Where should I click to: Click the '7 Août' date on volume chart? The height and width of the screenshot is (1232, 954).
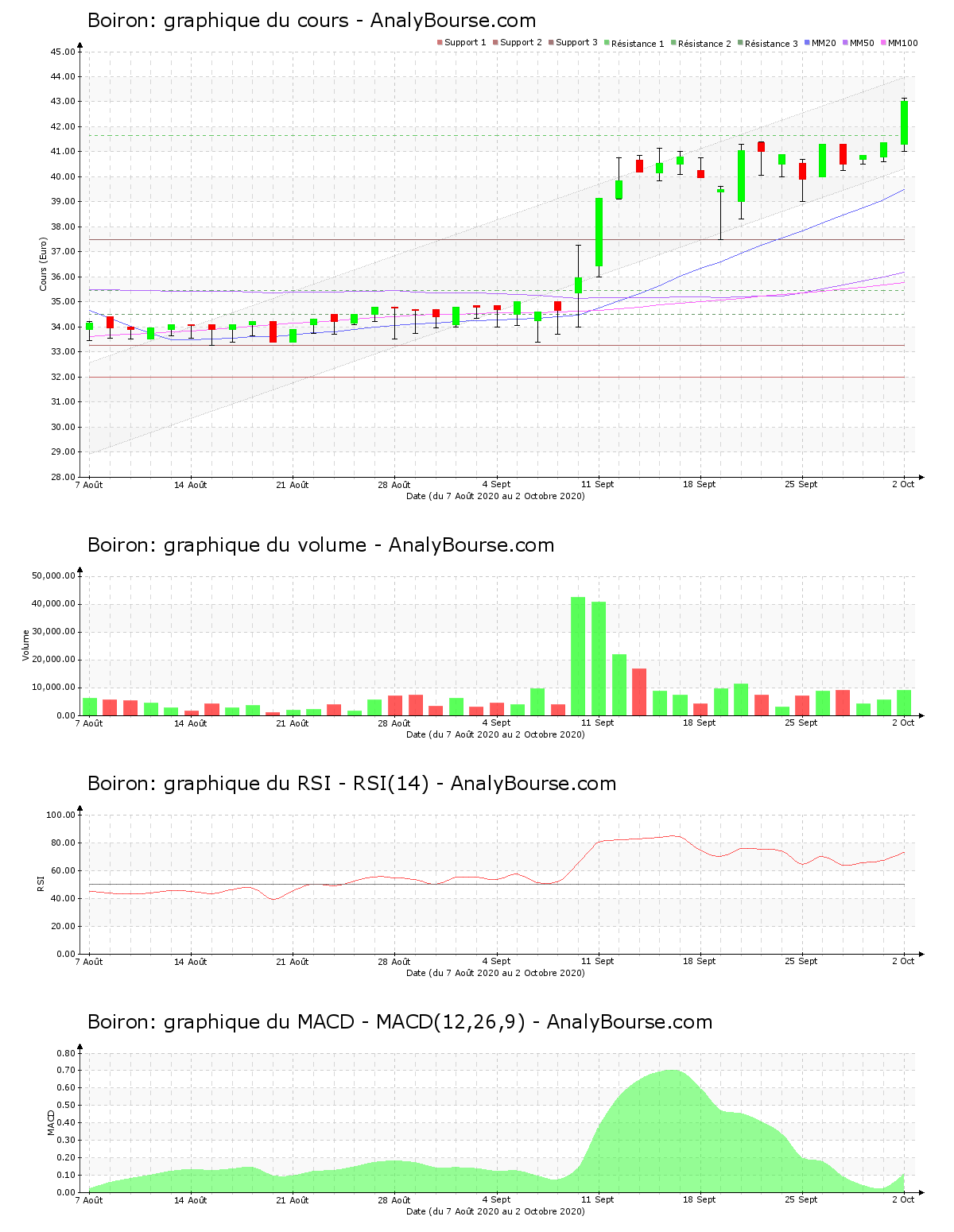coord(89,723)
